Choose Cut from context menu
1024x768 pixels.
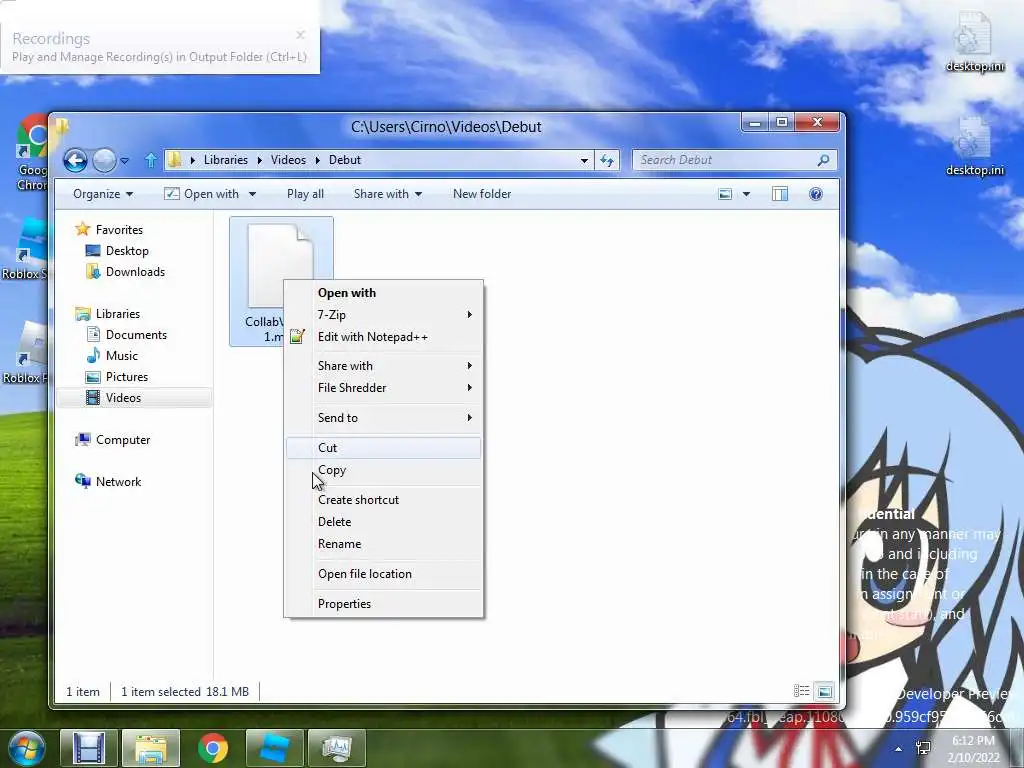coord(384,448)
